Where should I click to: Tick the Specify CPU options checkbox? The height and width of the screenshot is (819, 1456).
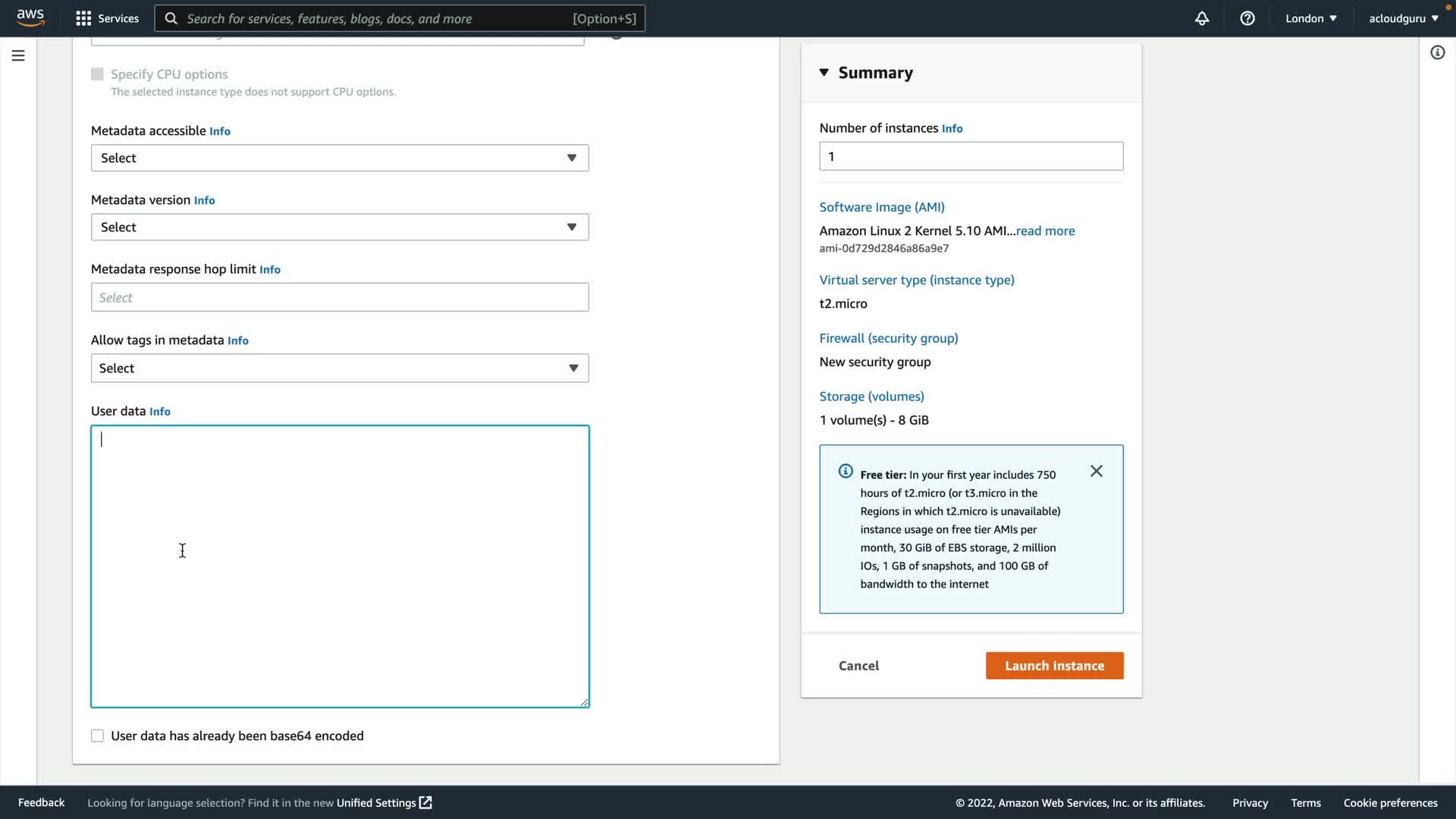[98, 74]
